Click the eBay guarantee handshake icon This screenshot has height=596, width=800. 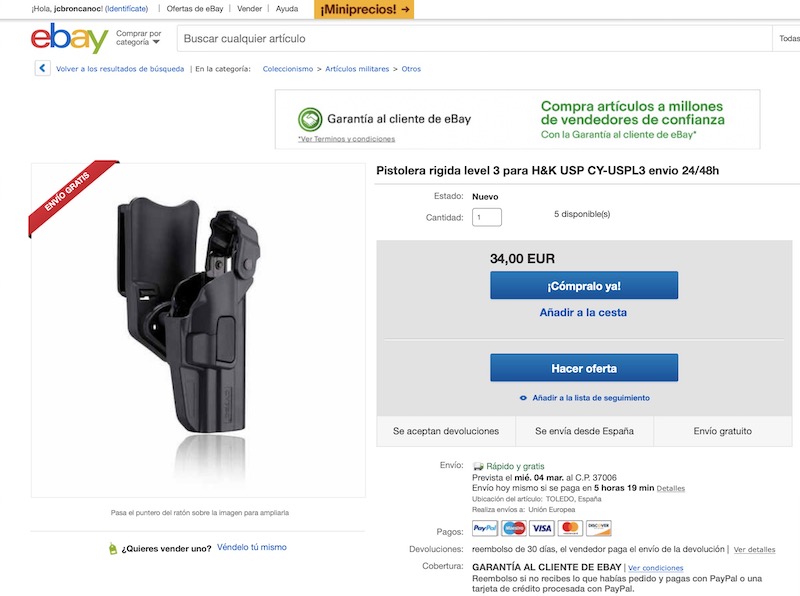pyautogui.click(x=310, y=119)
